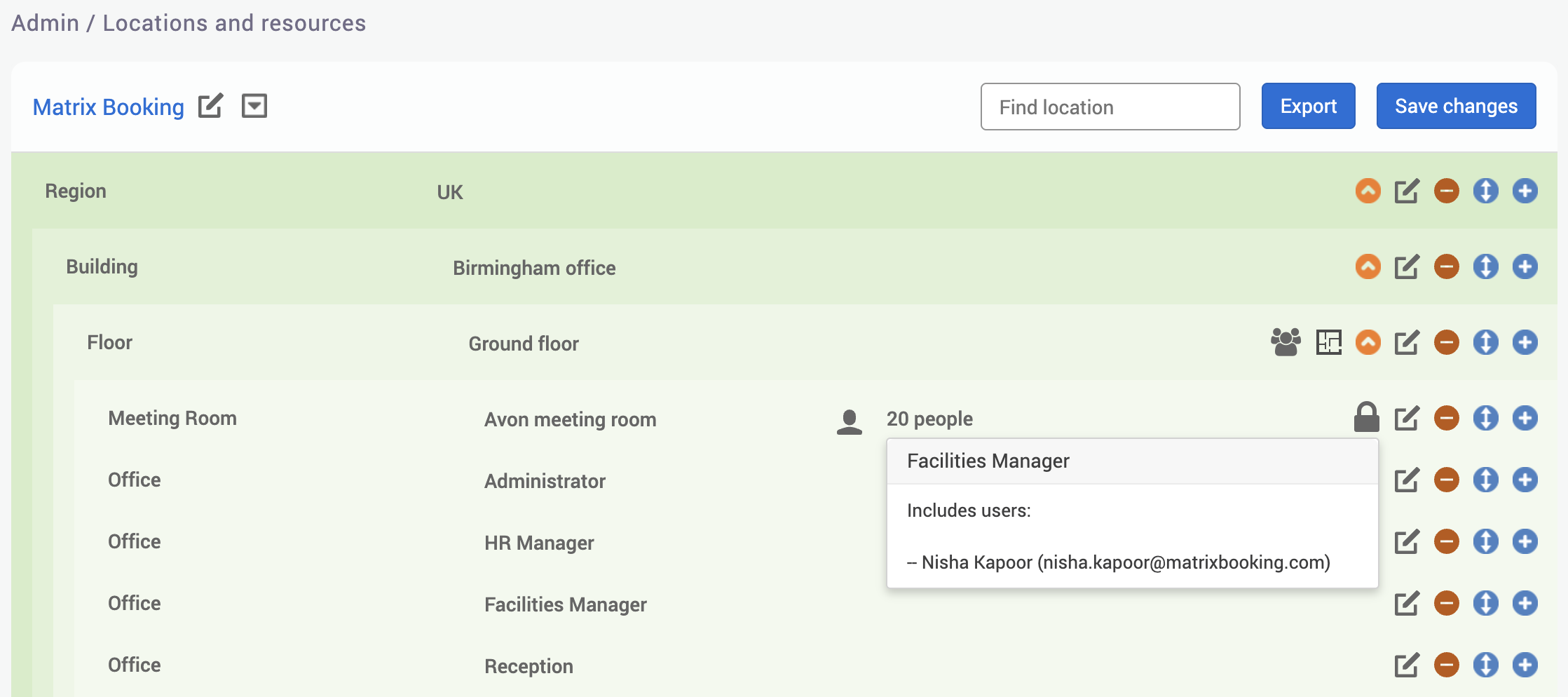1568x697 pixels.
Task: Click the Save changes button
Action: (1456, 106)
